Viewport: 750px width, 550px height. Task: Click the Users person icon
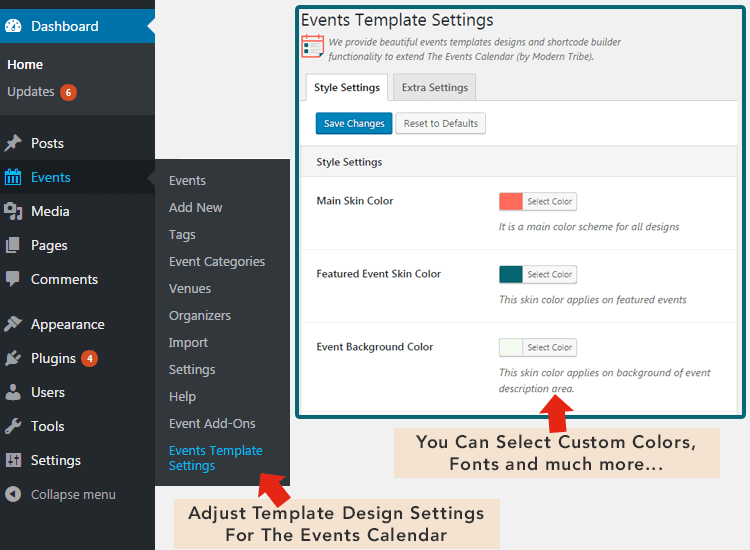pyautogui.click(x=13, y=392)
